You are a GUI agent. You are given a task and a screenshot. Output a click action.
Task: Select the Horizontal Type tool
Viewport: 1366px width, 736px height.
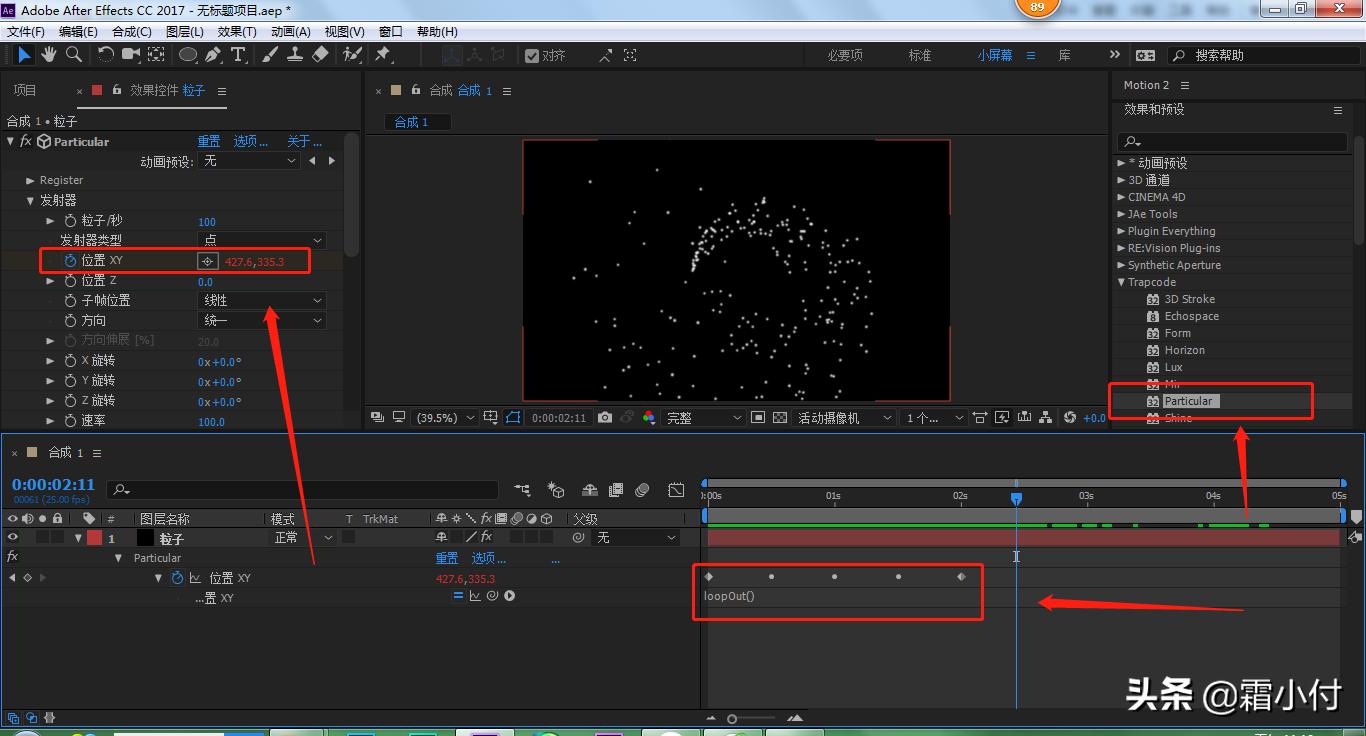pyautogui.click(x=238, y=55)
